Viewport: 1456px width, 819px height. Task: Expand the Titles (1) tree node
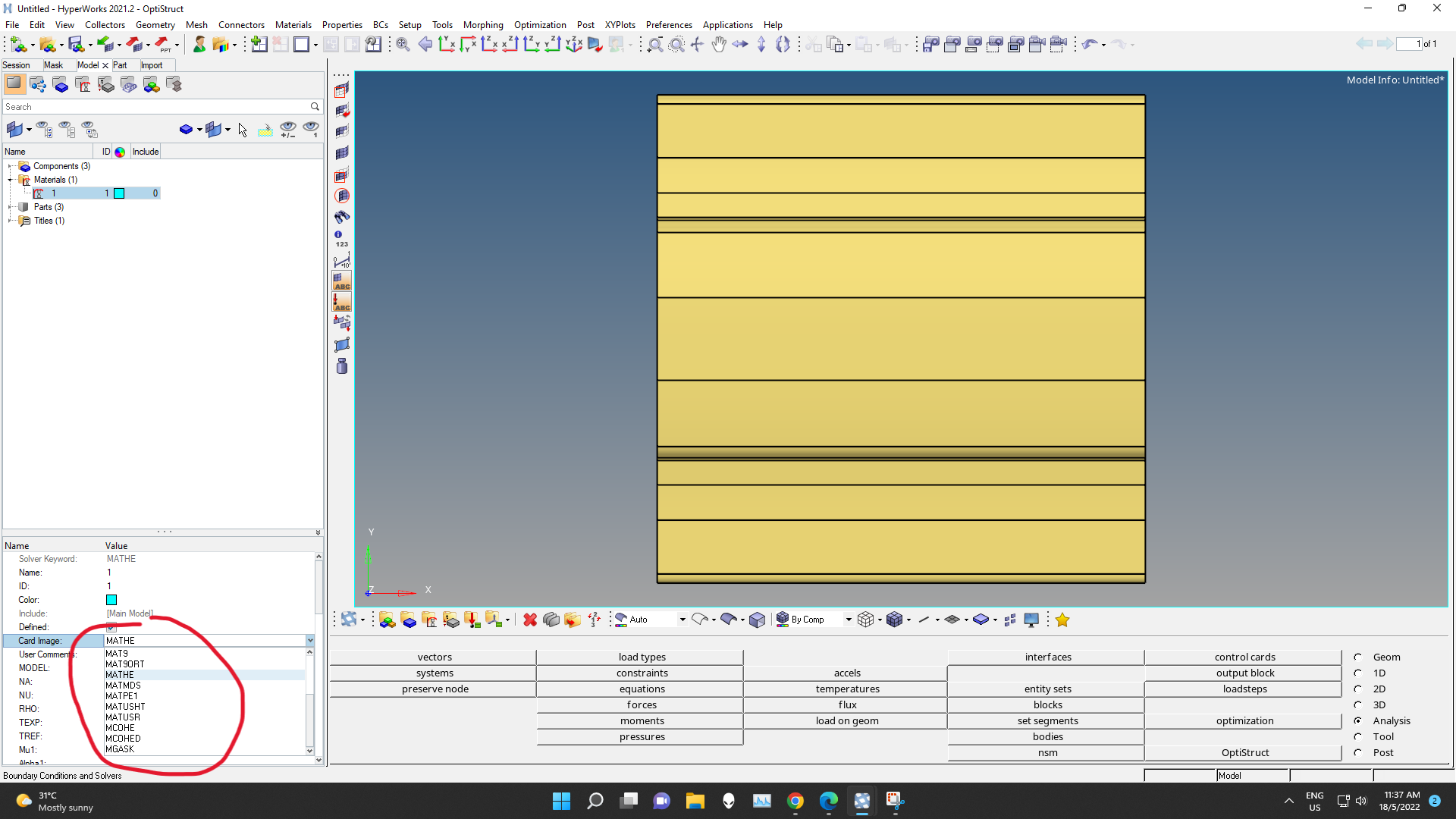[x=11, y=221]
